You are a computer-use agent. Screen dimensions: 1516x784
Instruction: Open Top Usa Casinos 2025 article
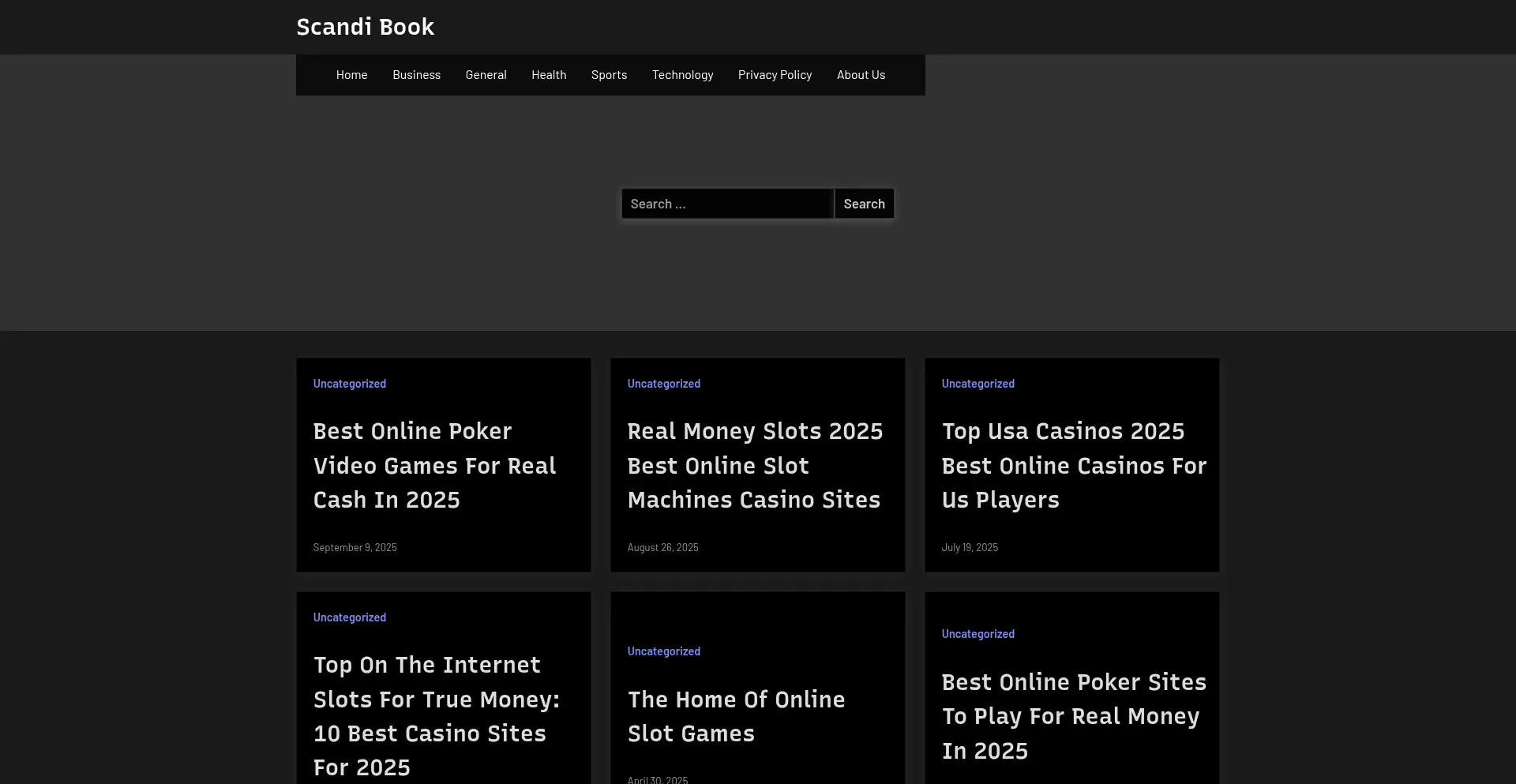(1073, 465)
